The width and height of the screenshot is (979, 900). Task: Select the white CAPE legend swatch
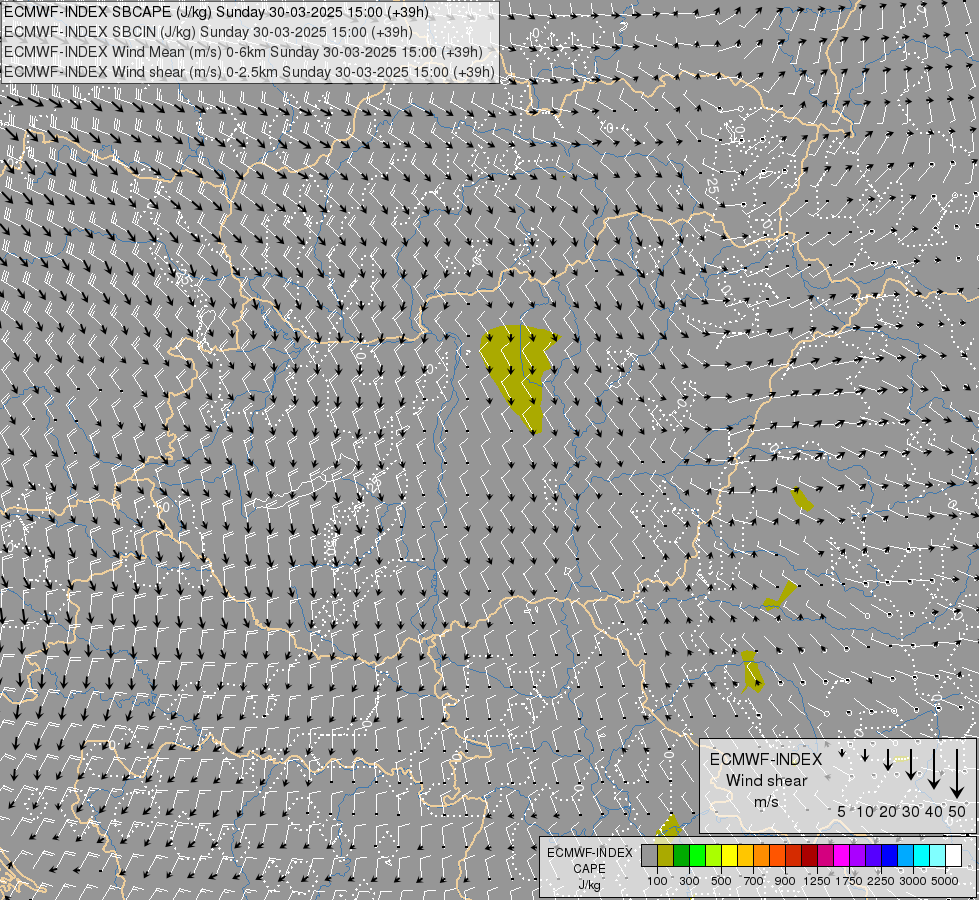[x=953, y=856]
